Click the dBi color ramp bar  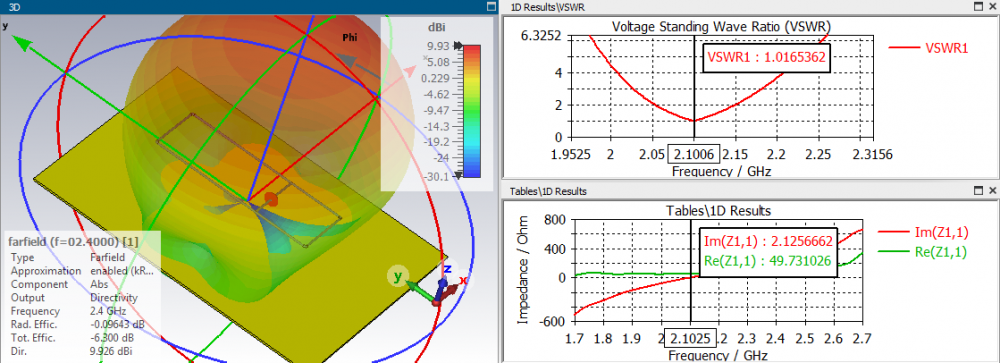click(x=472, y=110)
